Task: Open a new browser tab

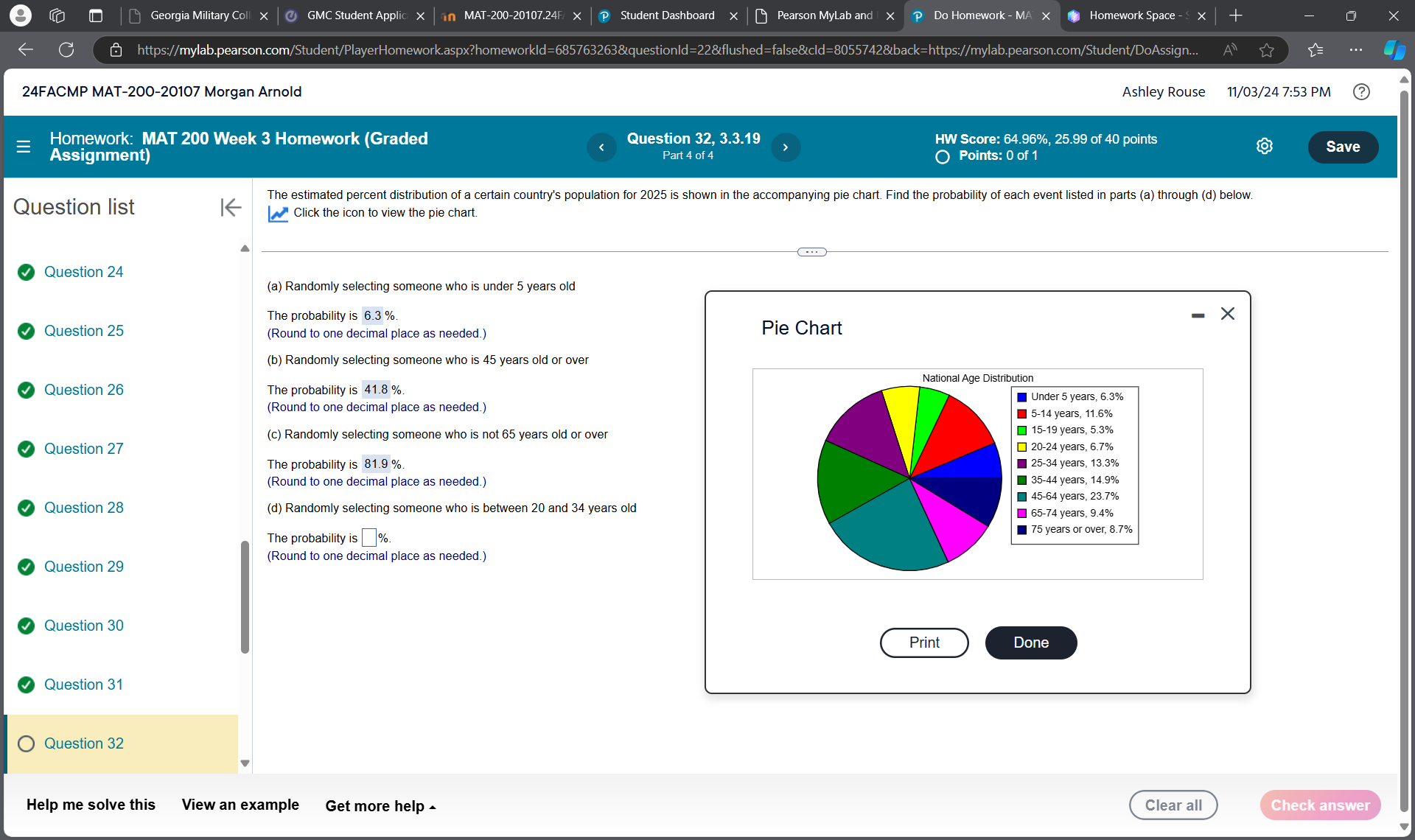Action: 1236,15
